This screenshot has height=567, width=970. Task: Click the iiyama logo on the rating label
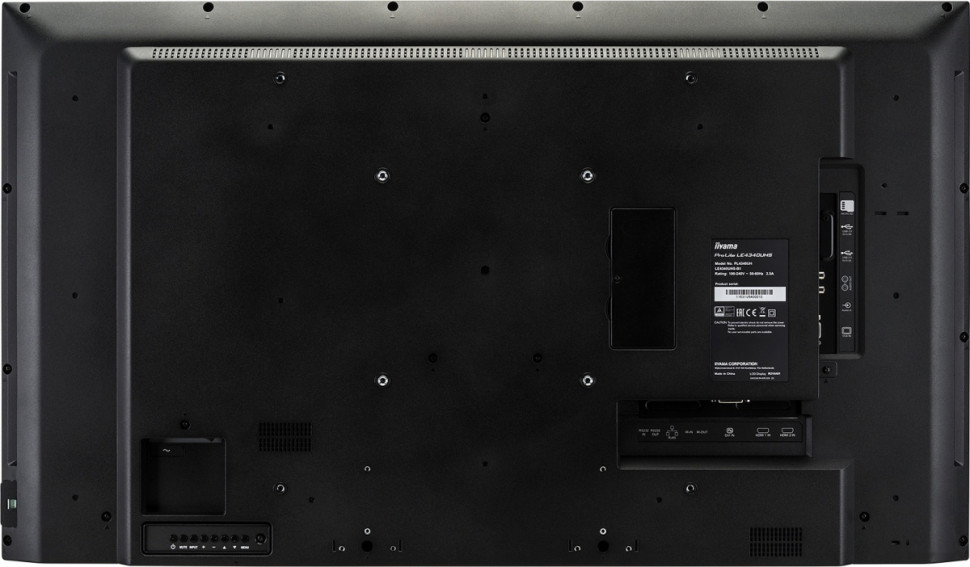click(726, 246)
